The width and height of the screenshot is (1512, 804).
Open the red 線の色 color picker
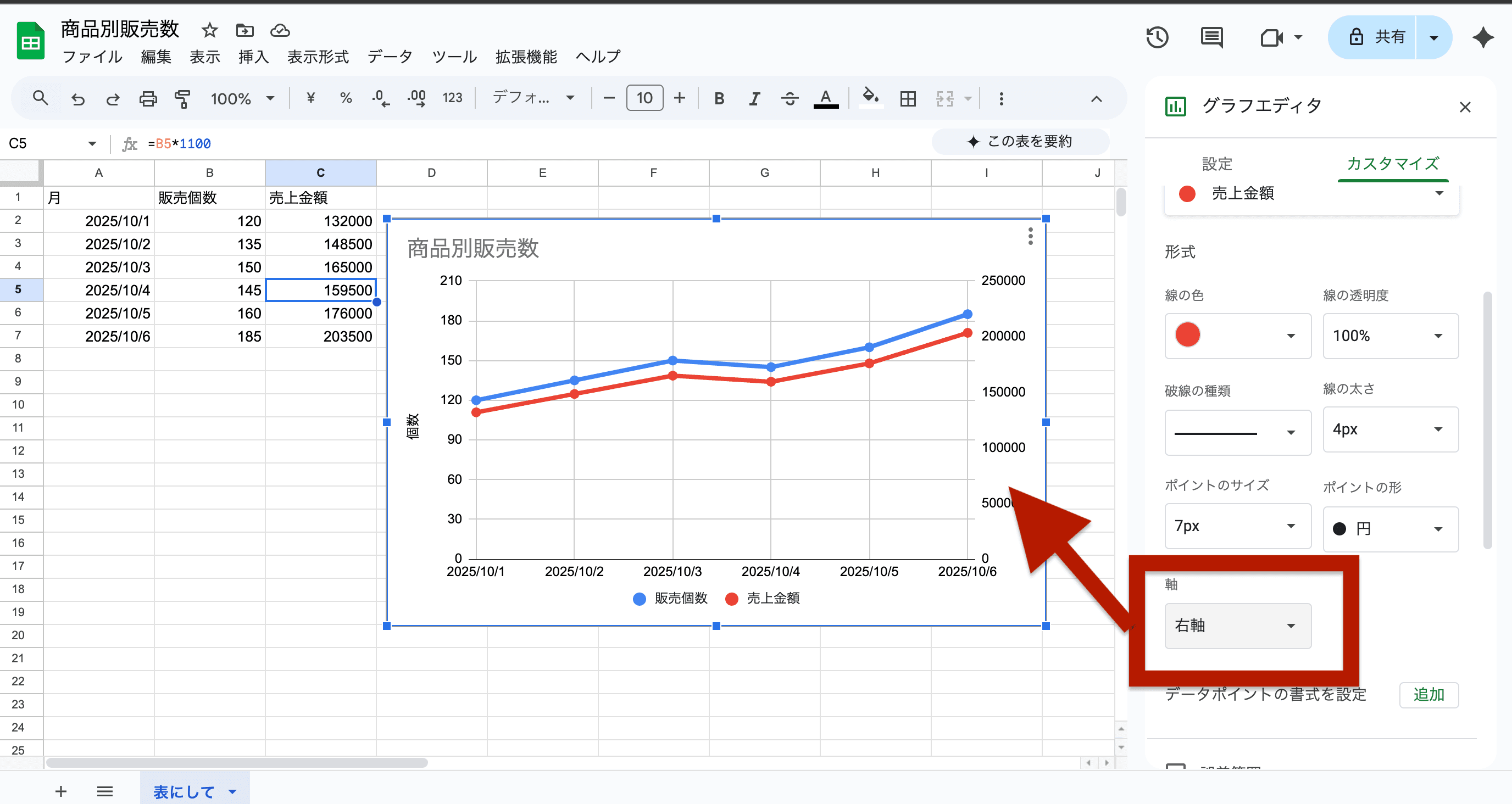1237,336
